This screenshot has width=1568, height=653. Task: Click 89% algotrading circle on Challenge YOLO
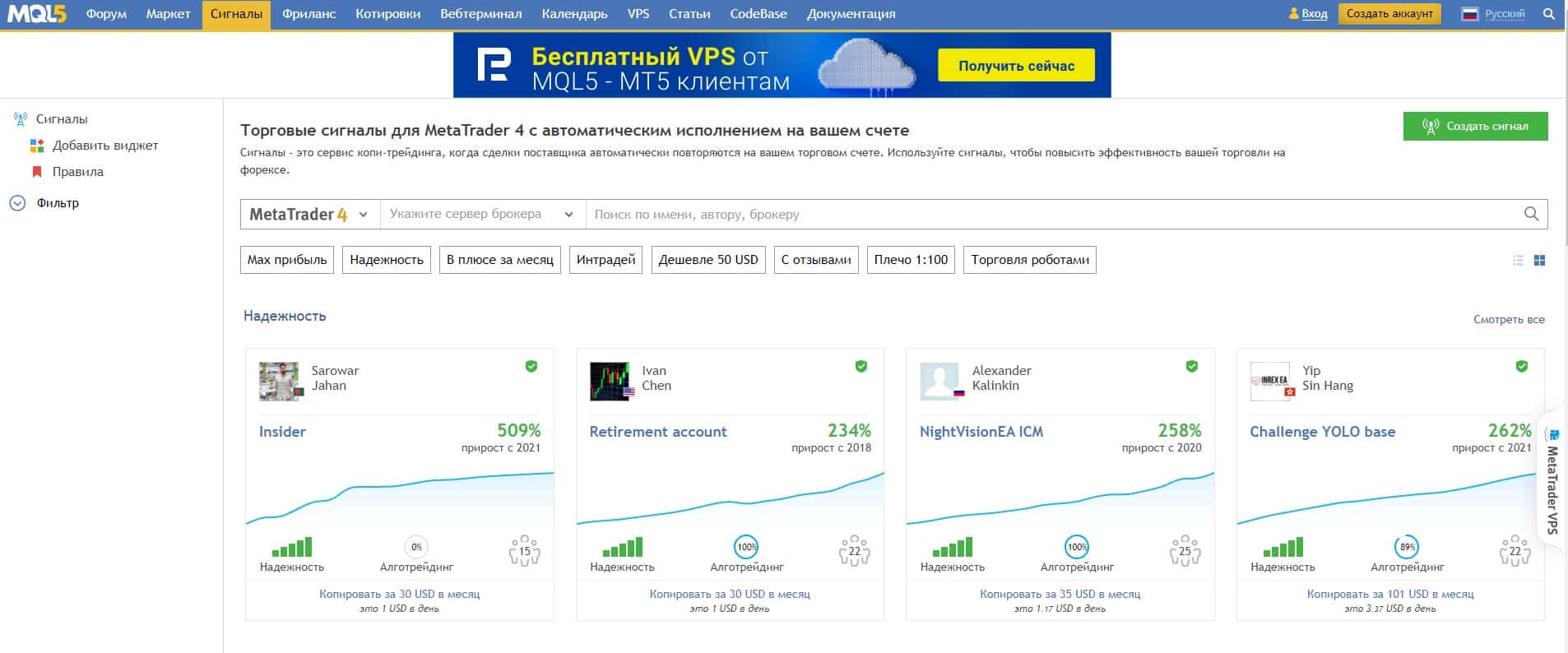click(1408, 547)
